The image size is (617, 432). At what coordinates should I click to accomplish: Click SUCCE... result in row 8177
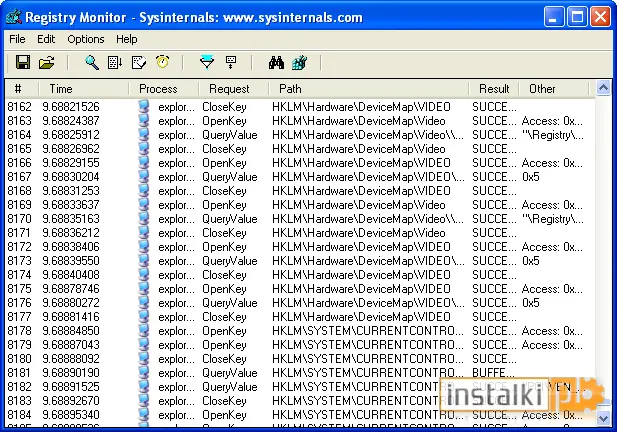pos(494,317)
